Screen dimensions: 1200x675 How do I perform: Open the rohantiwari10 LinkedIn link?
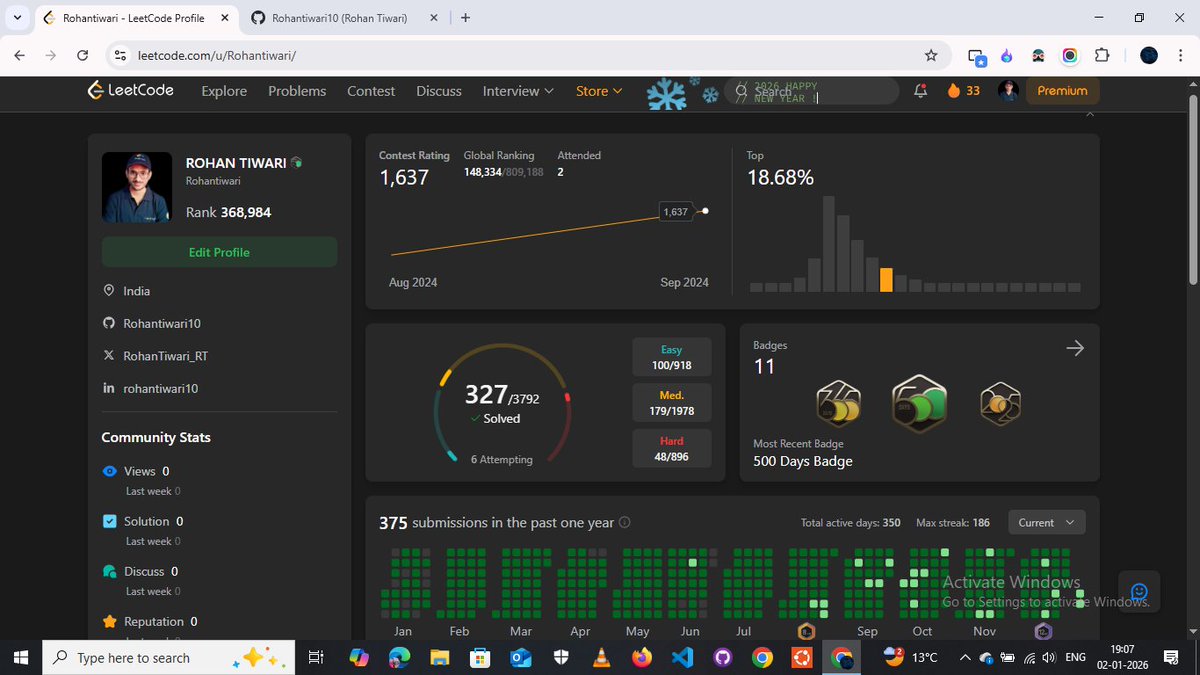click(x=161, y=388)
